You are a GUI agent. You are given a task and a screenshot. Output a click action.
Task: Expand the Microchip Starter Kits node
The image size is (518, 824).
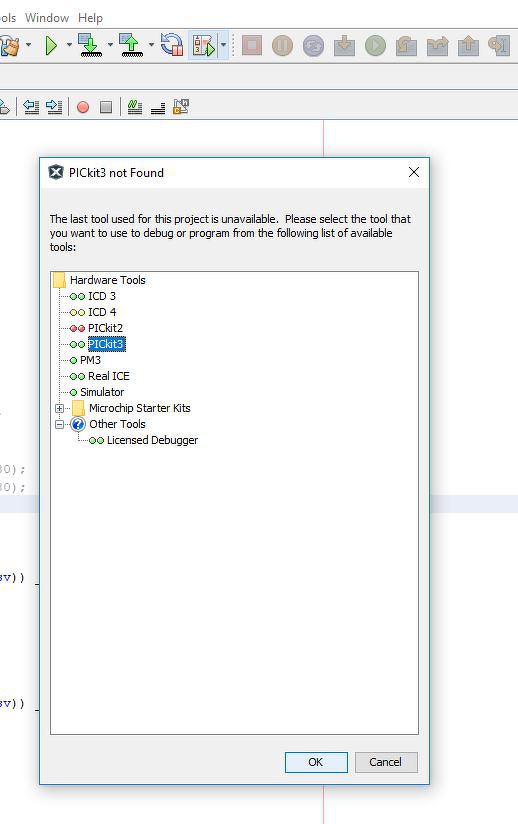click(x=59, y=408)
